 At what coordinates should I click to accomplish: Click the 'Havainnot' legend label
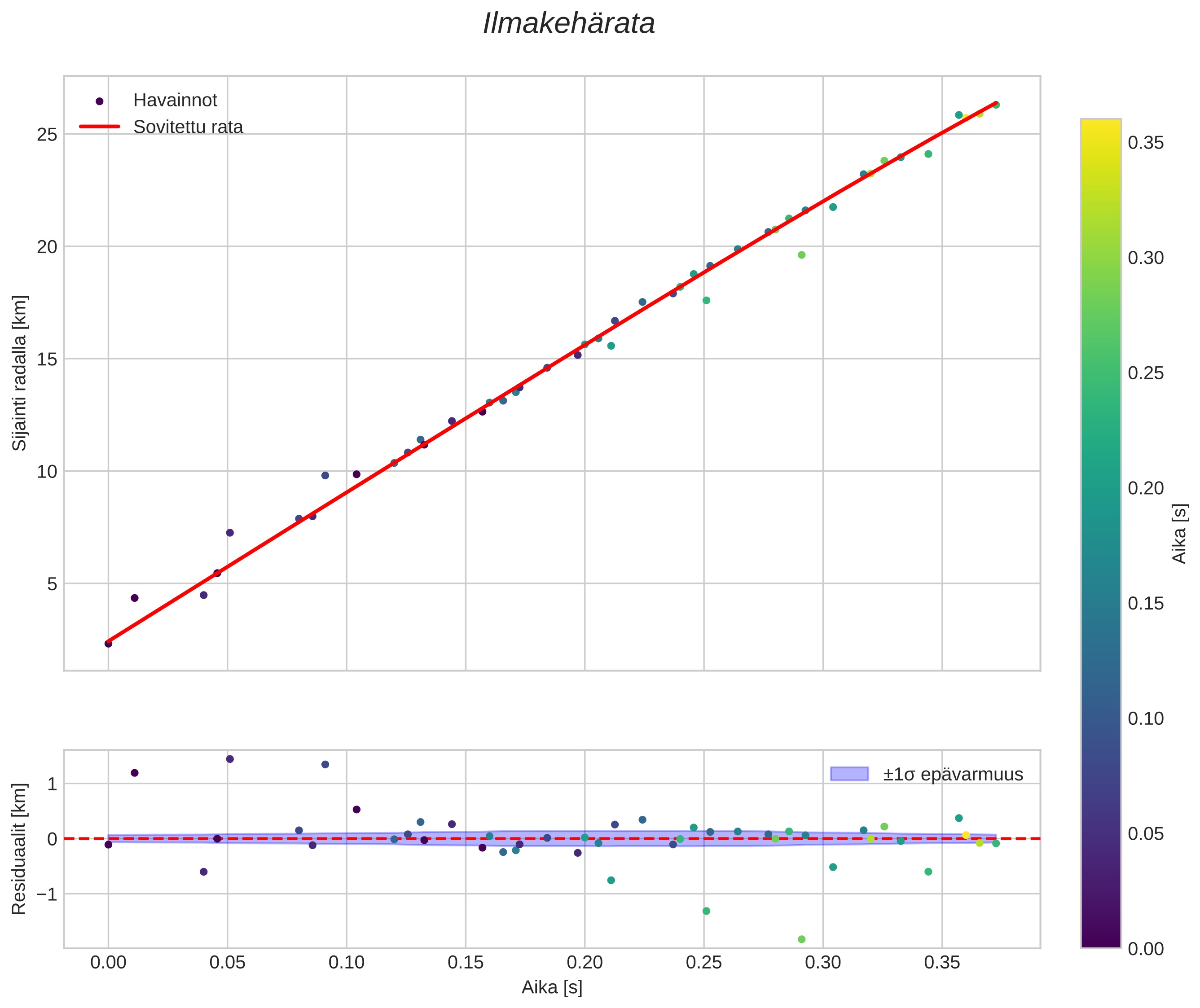pyautogui.click(x=175, y=101)
